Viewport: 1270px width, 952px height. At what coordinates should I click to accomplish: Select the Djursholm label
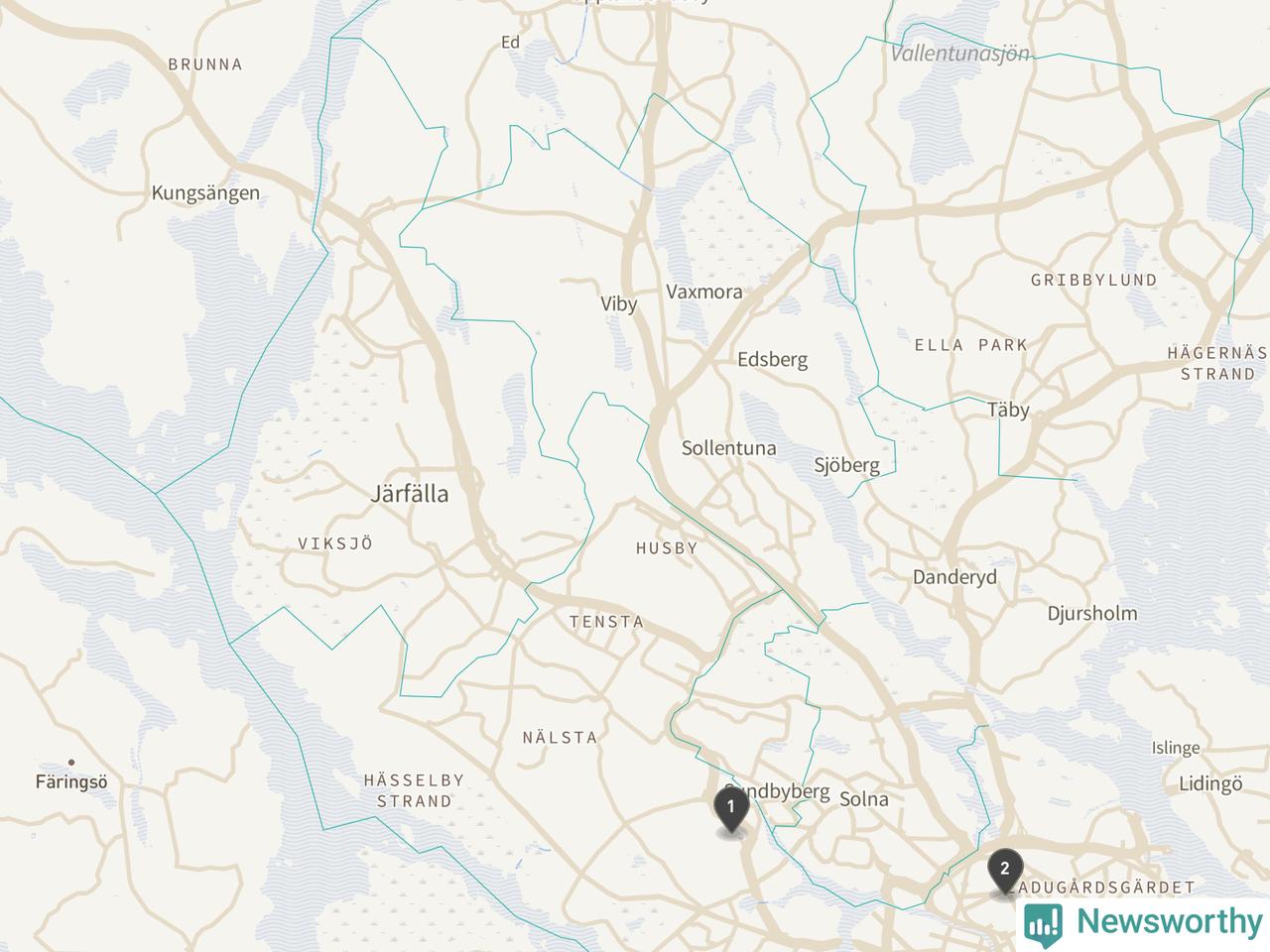pos(1092,614)
